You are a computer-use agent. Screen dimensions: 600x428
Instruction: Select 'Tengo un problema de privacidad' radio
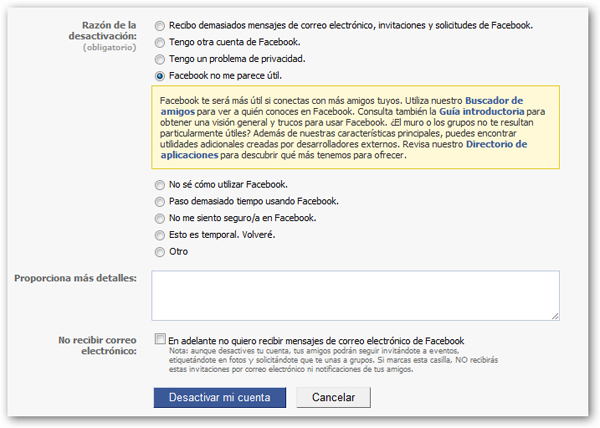pyautogui.click(x=160, y=59)
